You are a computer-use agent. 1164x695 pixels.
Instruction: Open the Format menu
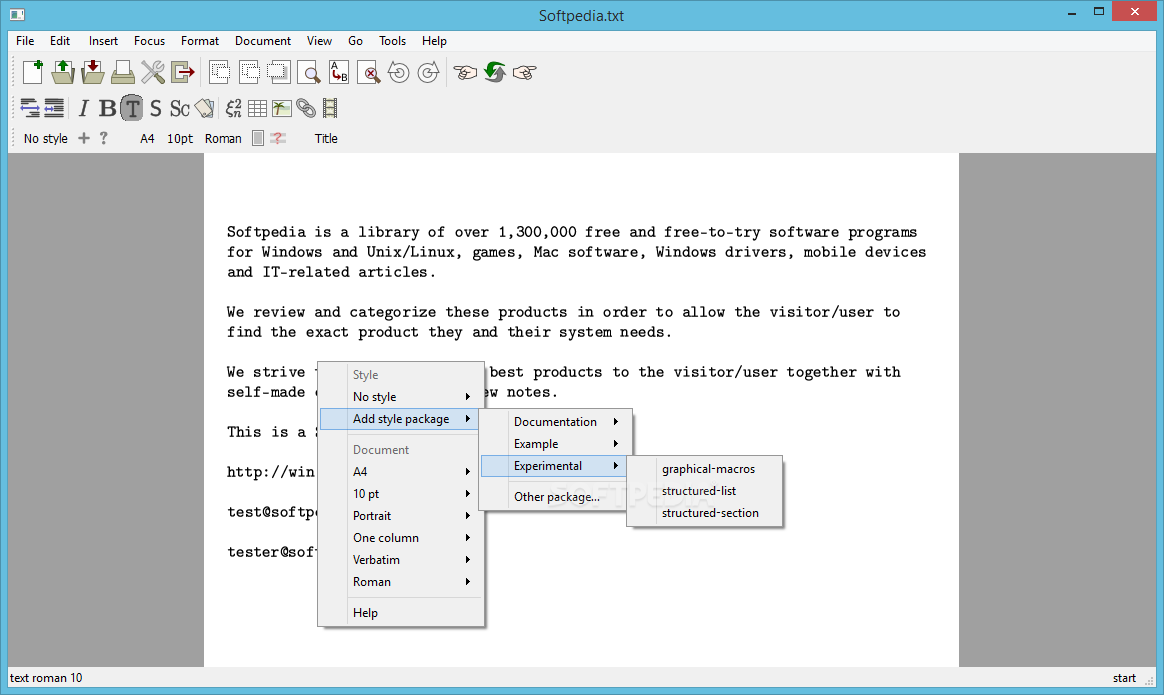click(x=200, y=41)
